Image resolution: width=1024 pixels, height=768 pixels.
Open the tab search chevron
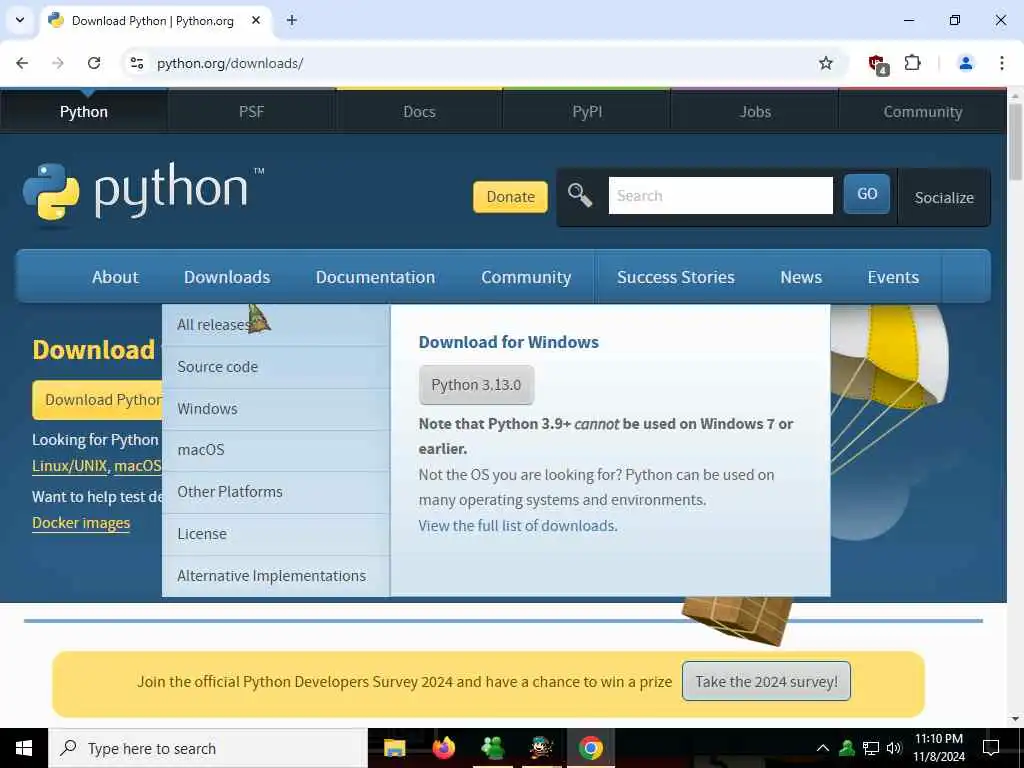pyautogui.click(x=20, y=20)
